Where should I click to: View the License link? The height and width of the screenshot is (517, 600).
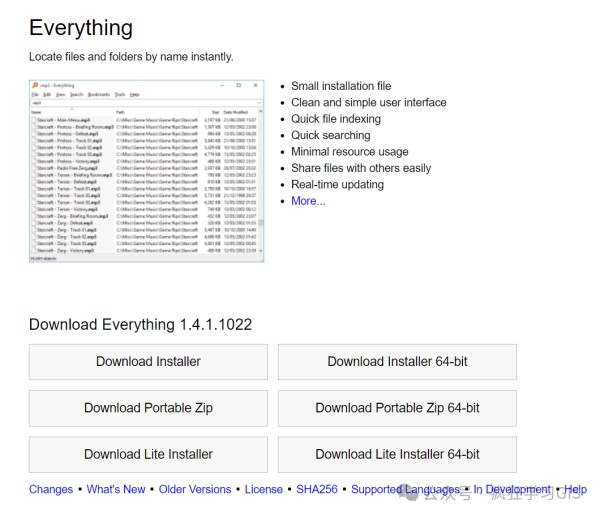click(264, 489)
